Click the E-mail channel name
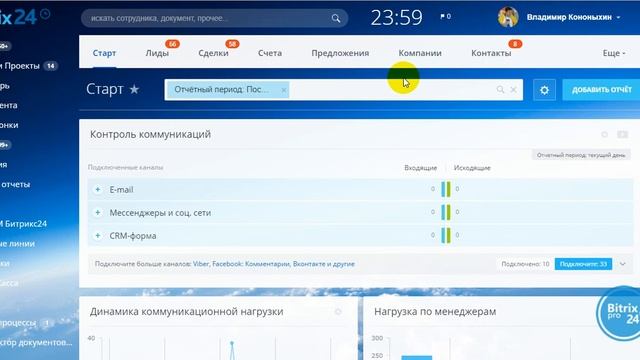 tap(121, 190)
